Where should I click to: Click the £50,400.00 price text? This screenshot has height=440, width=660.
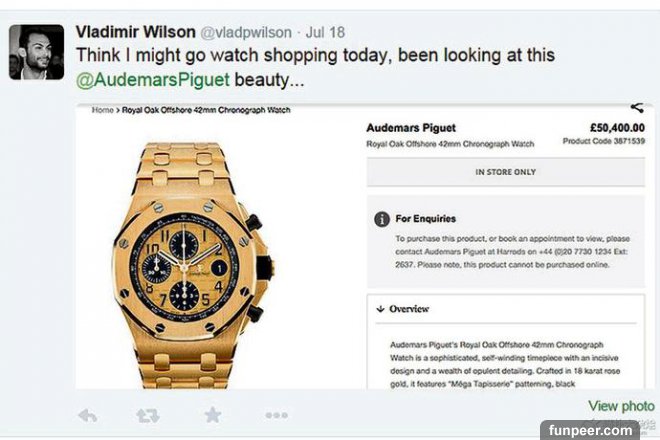point(617,128)
